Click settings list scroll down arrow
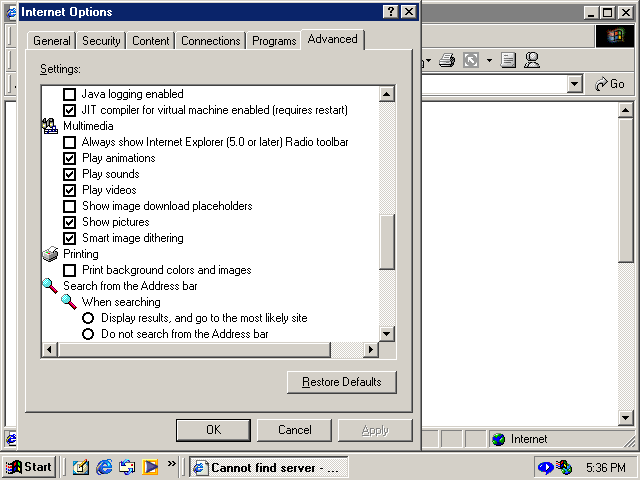The image size is (640, 480). coord(387,334)
